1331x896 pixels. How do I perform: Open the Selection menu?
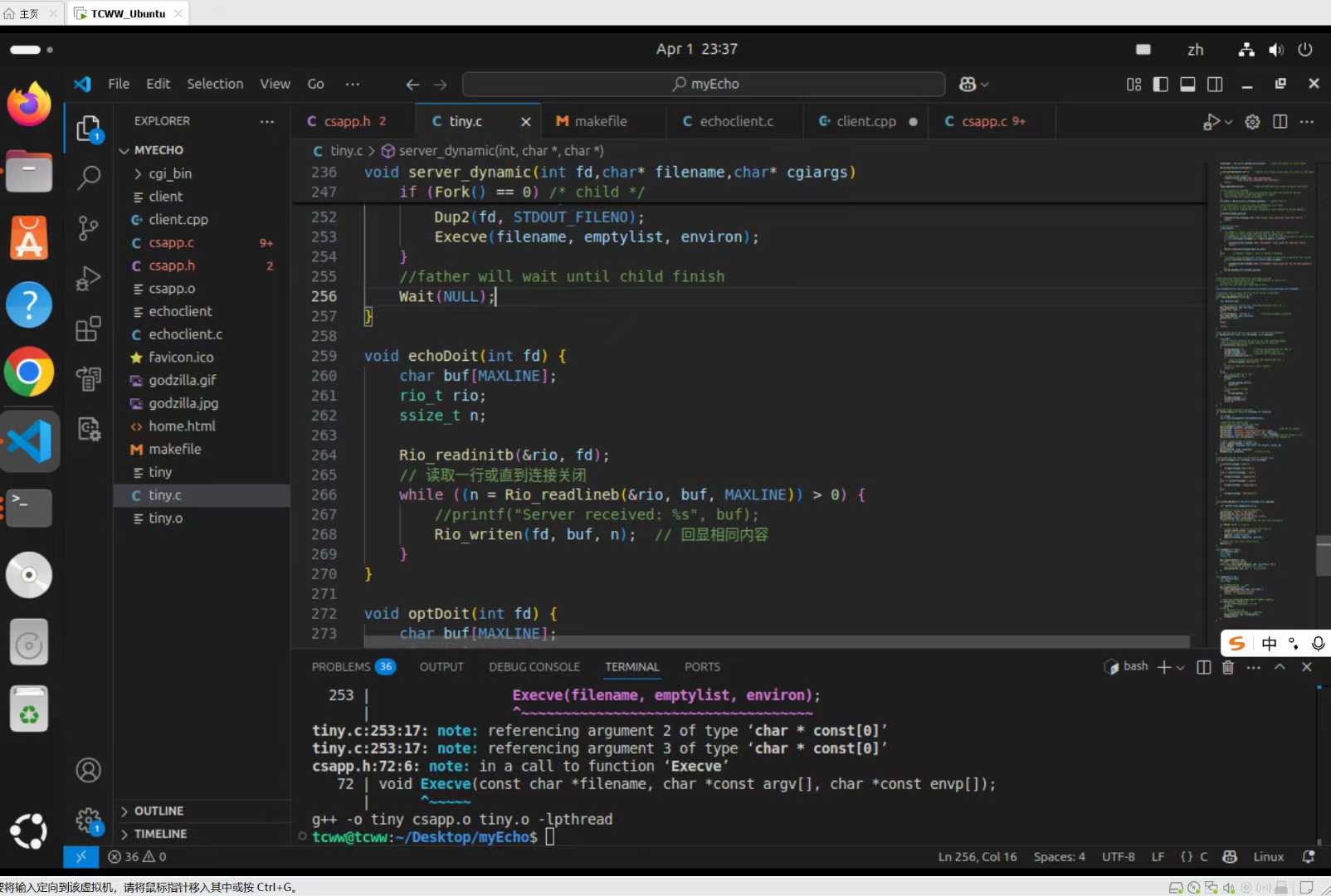[x=215, y=84]
